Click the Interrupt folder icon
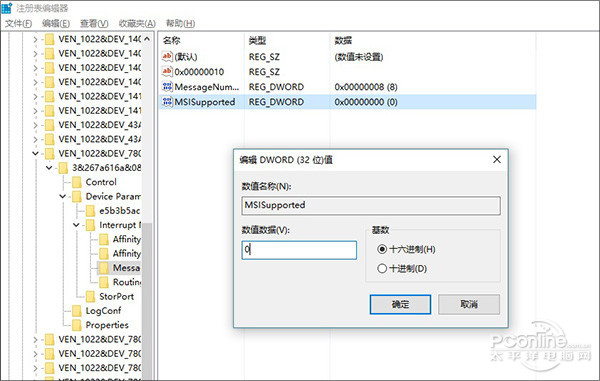The width and height of the screenshot is (600, 381). pyautogui.click(x=91, y=225)
